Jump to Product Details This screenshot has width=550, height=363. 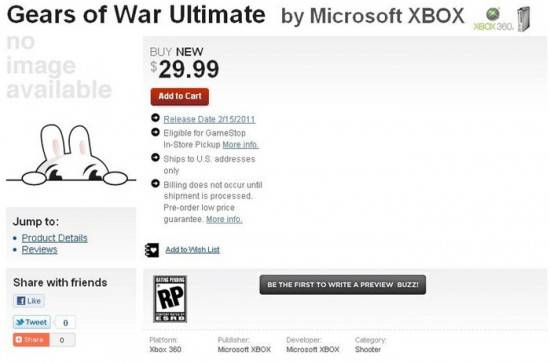tap(55, 238)
